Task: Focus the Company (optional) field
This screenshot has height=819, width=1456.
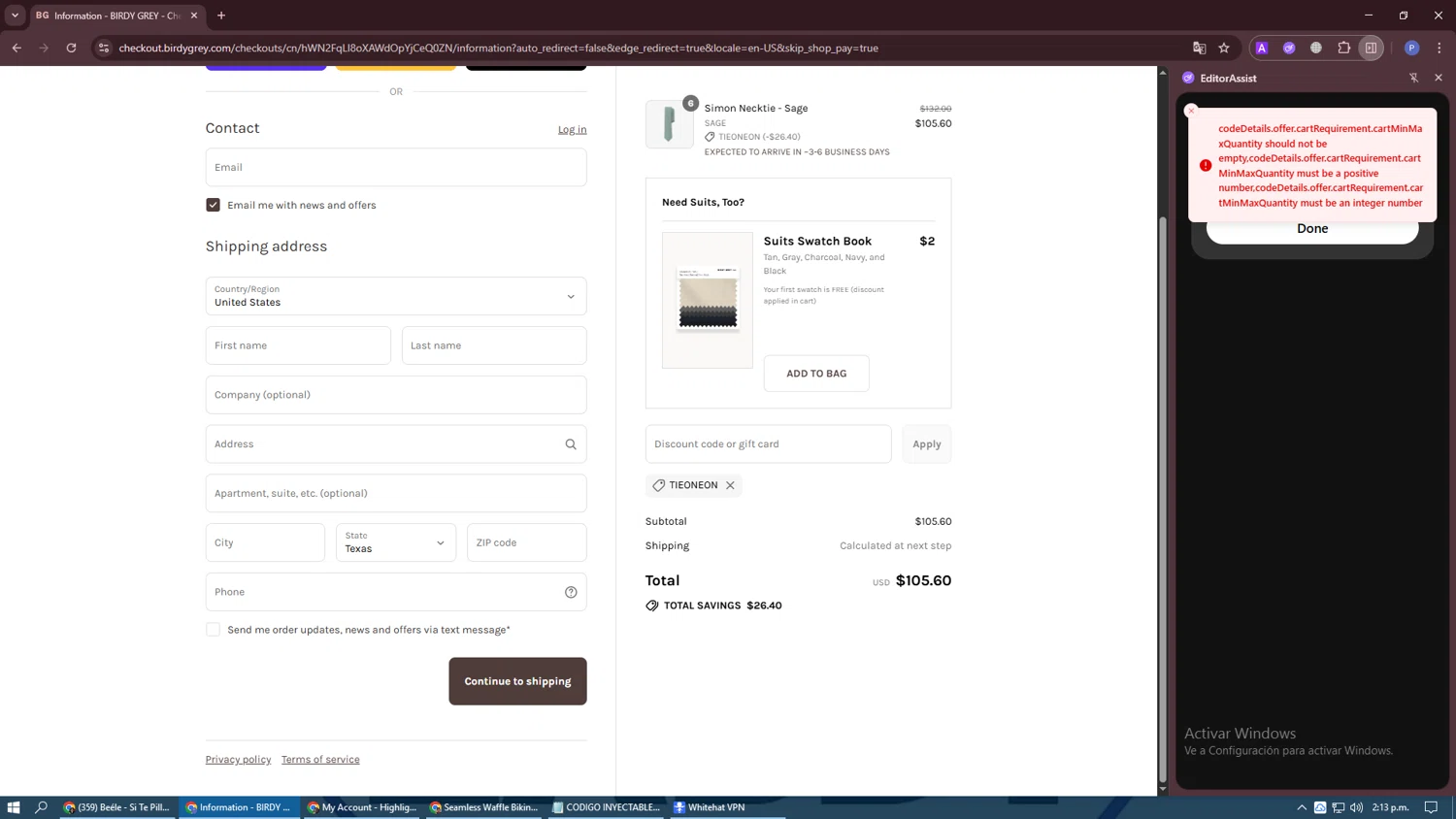Action: pyautogui.click(x=396, y=395)
